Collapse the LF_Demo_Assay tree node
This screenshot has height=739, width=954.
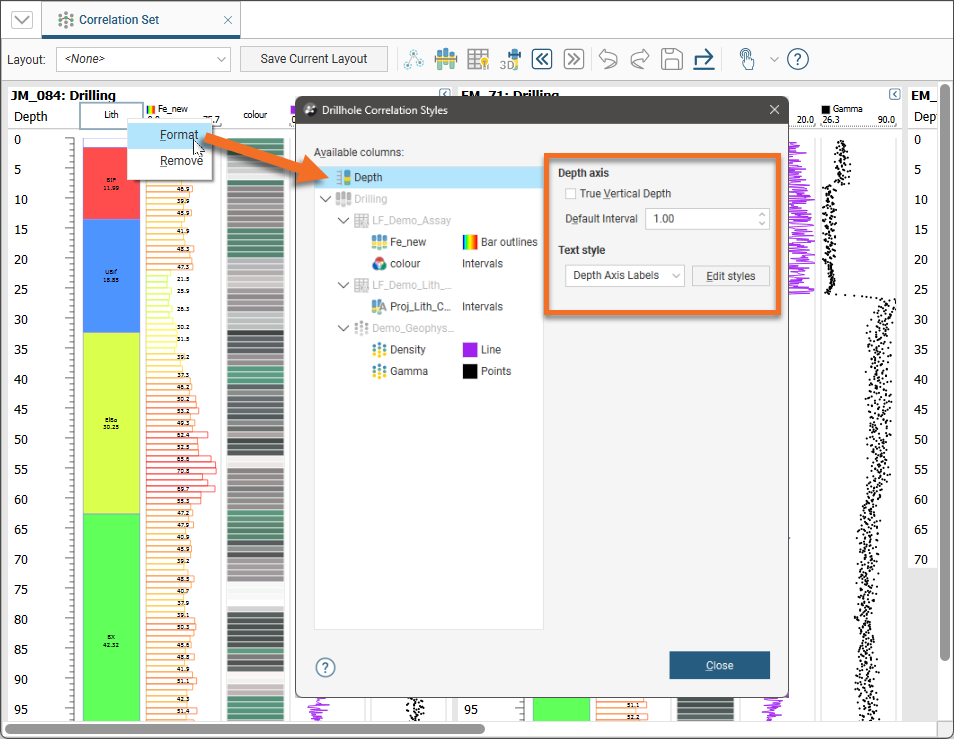345,220
